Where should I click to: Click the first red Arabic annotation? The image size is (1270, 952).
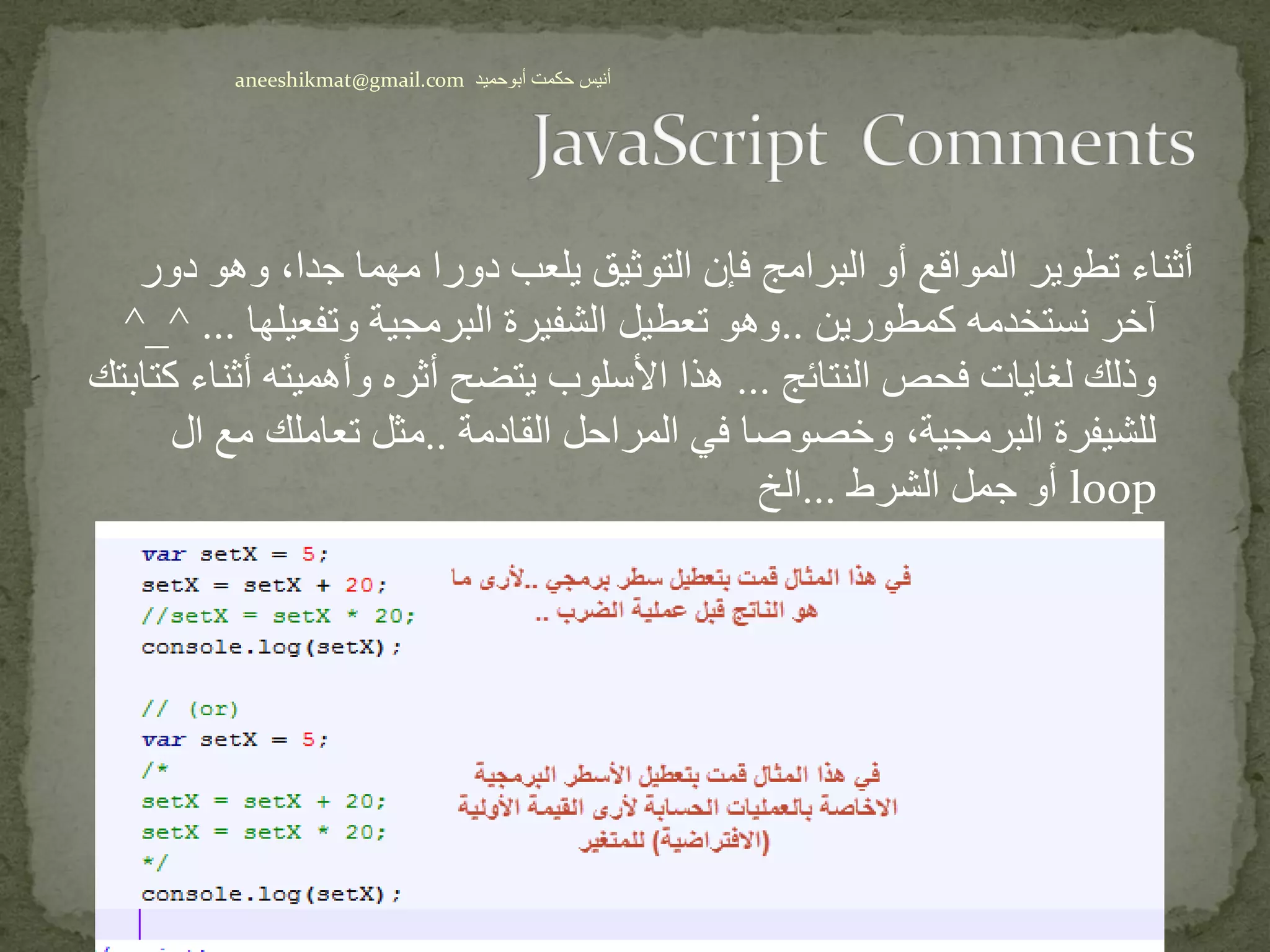coord(681,594)
